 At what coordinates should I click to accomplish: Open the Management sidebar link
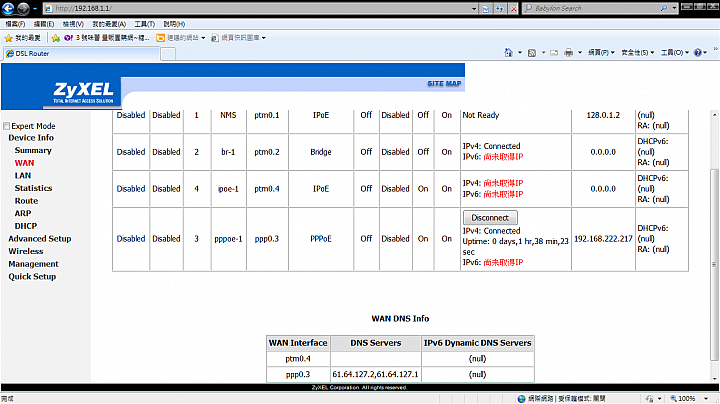coord(33,264)
